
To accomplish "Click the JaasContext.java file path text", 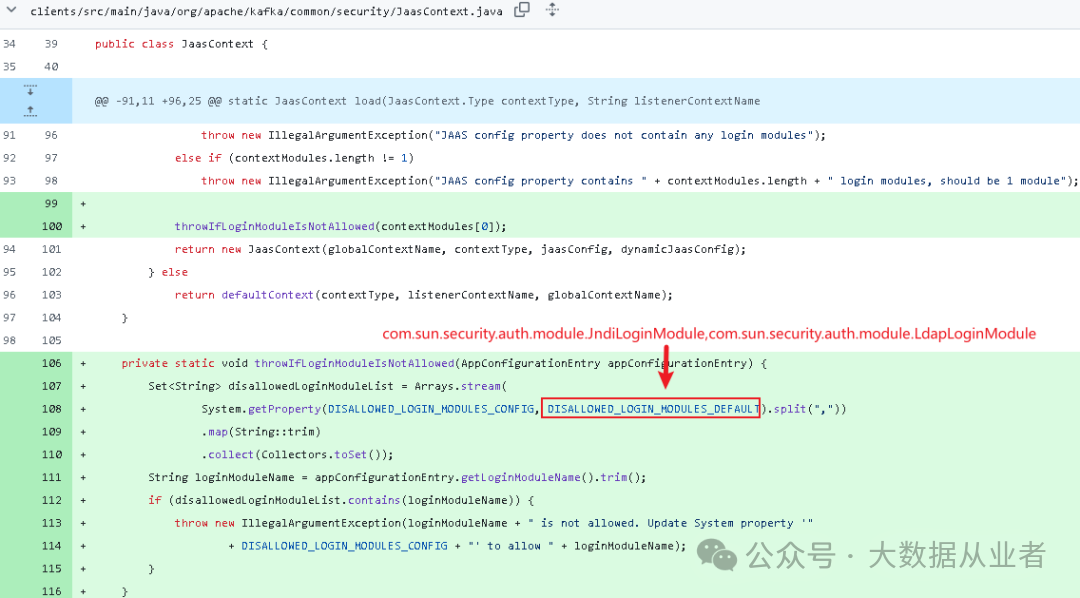I will pyautogui.click(x=266, y=11).
